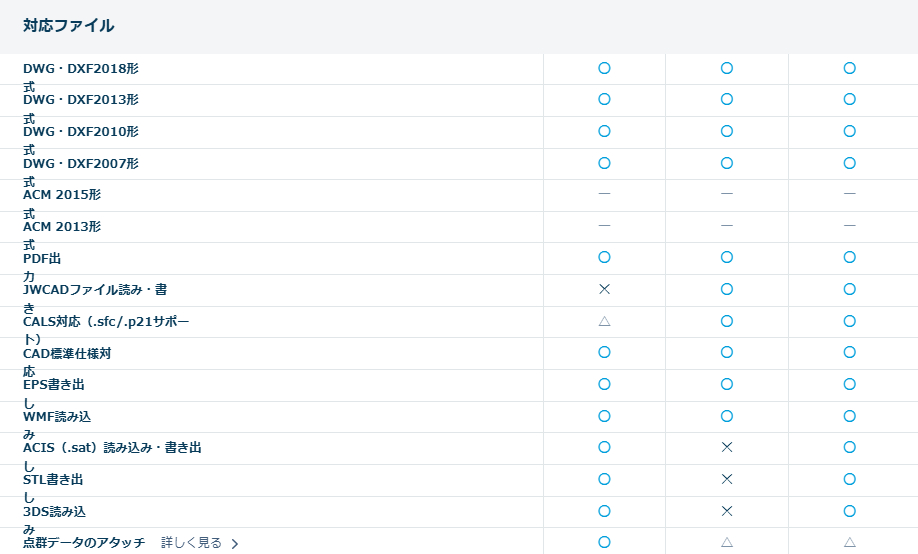The height and width of the screenshot is (554, 918).
Task: Click middle-column cross icon in the 3DS読み込み row
Action: (x=727, y=511)
